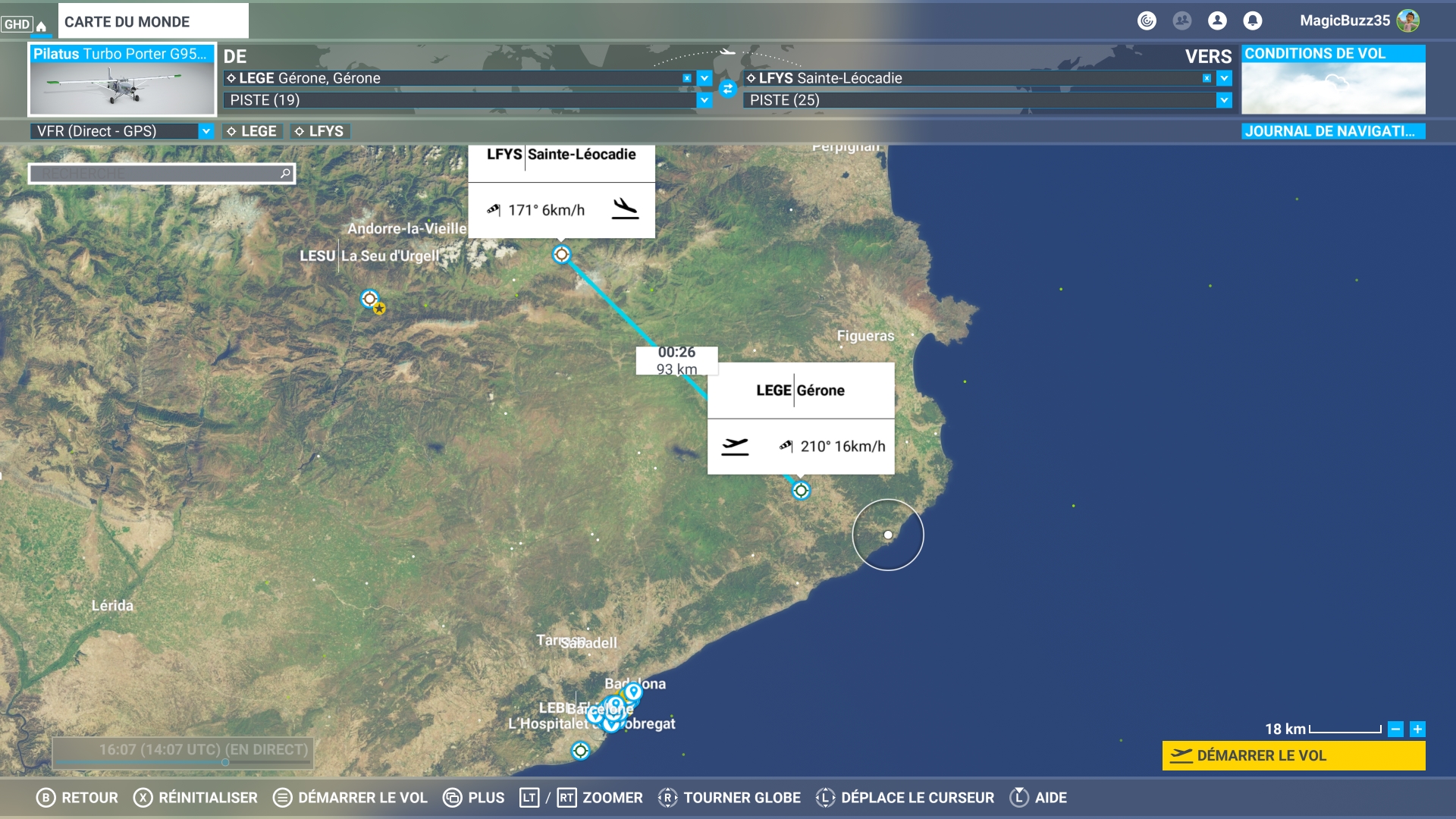Clear the LFYS Sainte-Léocadie arrival selection
The image size is (1456, 819).
coord(1207,78)
